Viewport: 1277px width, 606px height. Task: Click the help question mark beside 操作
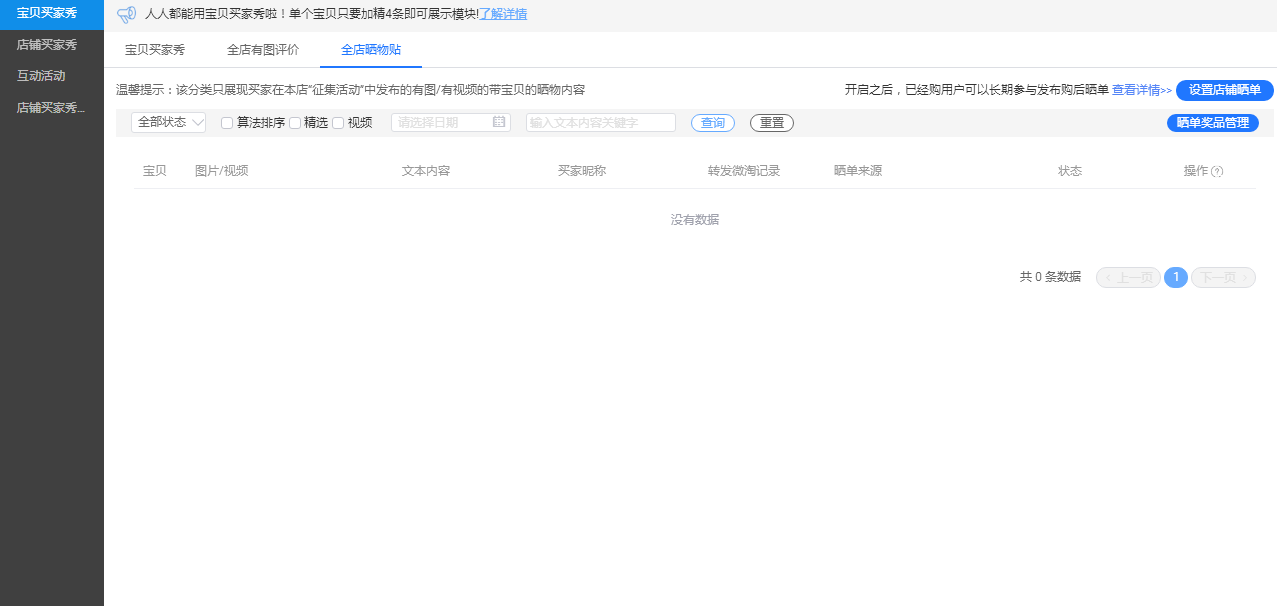click(1217, 171)
